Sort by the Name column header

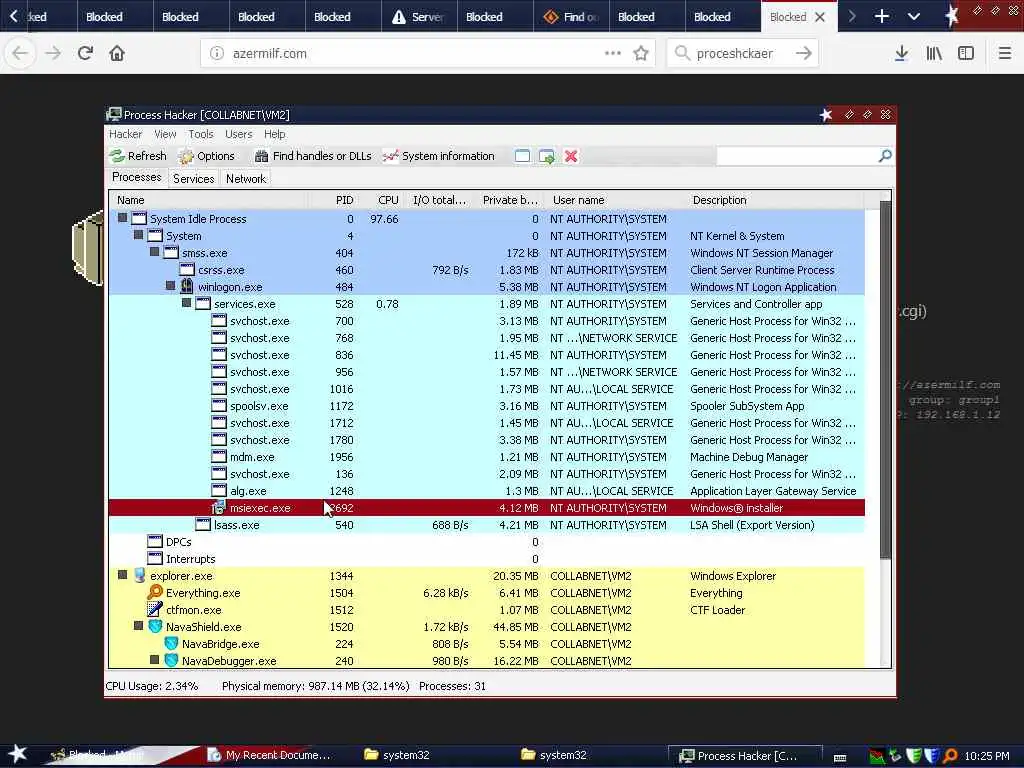coord(210,200)
